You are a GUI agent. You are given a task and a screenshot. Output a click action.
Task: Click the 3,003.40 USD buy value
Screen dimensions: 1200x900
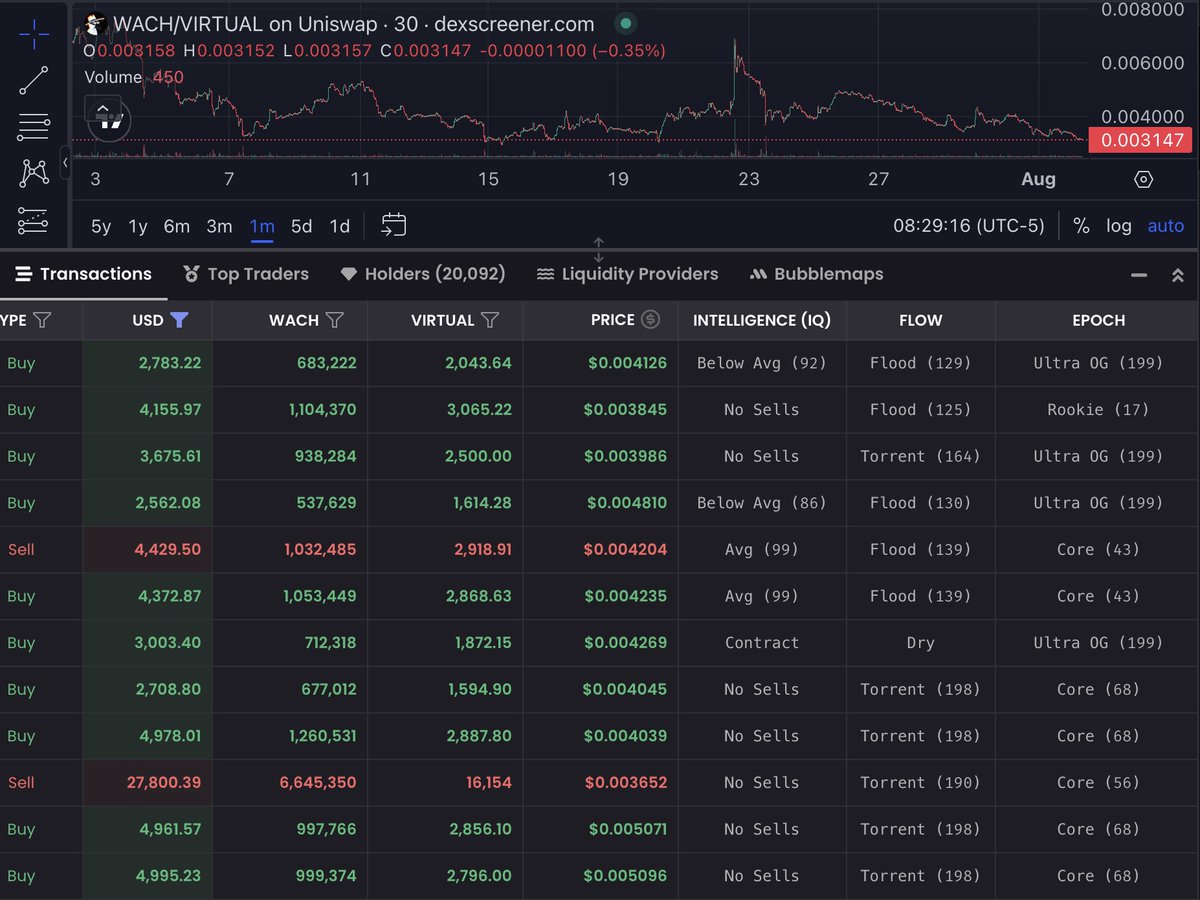click(x=168, y=642)
